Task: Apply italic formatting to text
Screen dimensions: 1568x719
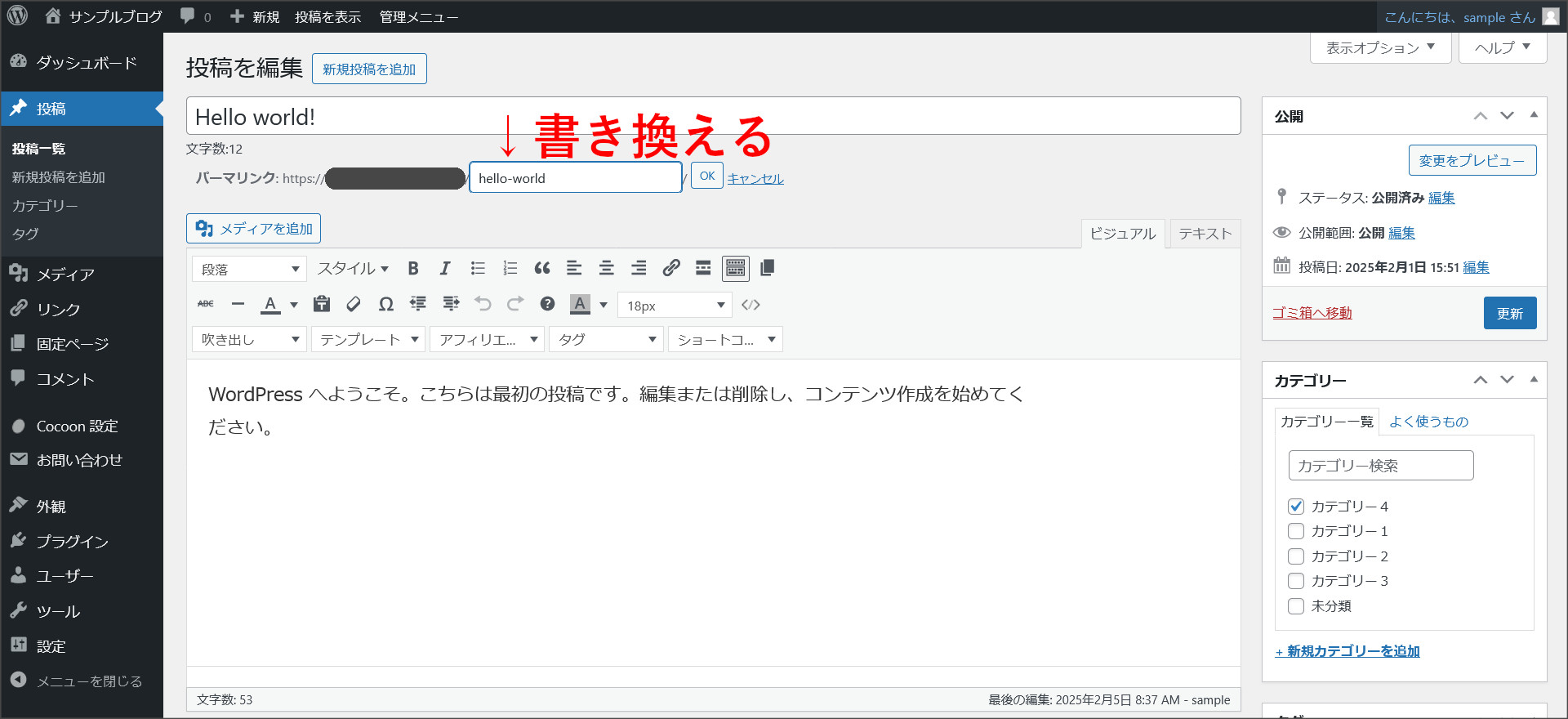Action: [445, 269]
